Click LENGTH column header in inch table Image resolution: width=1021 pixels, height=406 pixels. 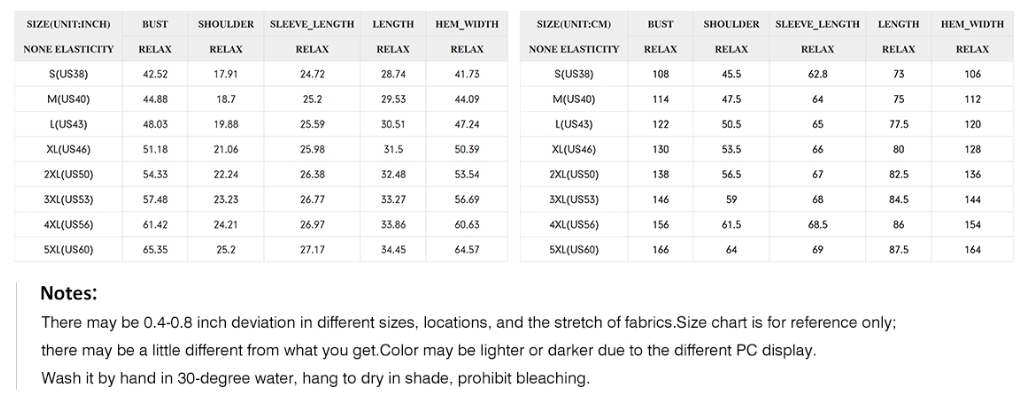(x=393, y=24)
